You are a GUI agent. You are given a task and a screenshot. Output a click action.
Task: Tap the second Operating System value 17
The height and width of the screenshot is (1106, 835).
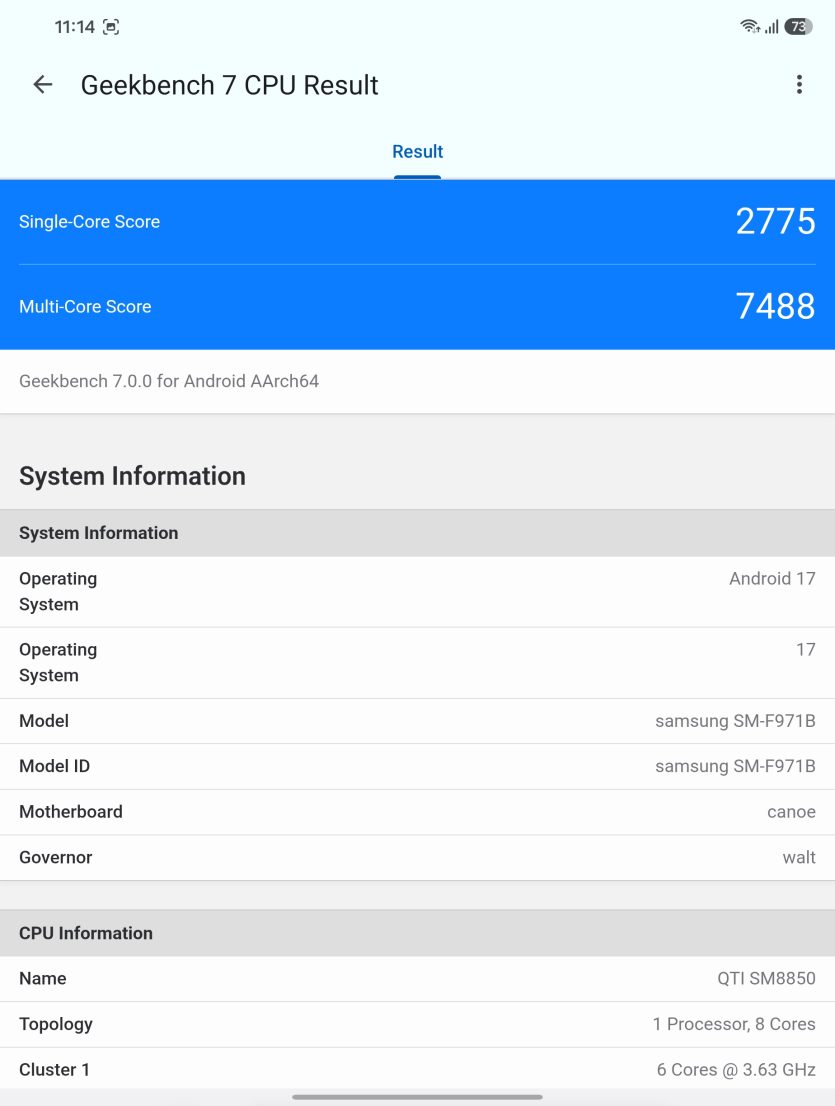coord(806,650)
